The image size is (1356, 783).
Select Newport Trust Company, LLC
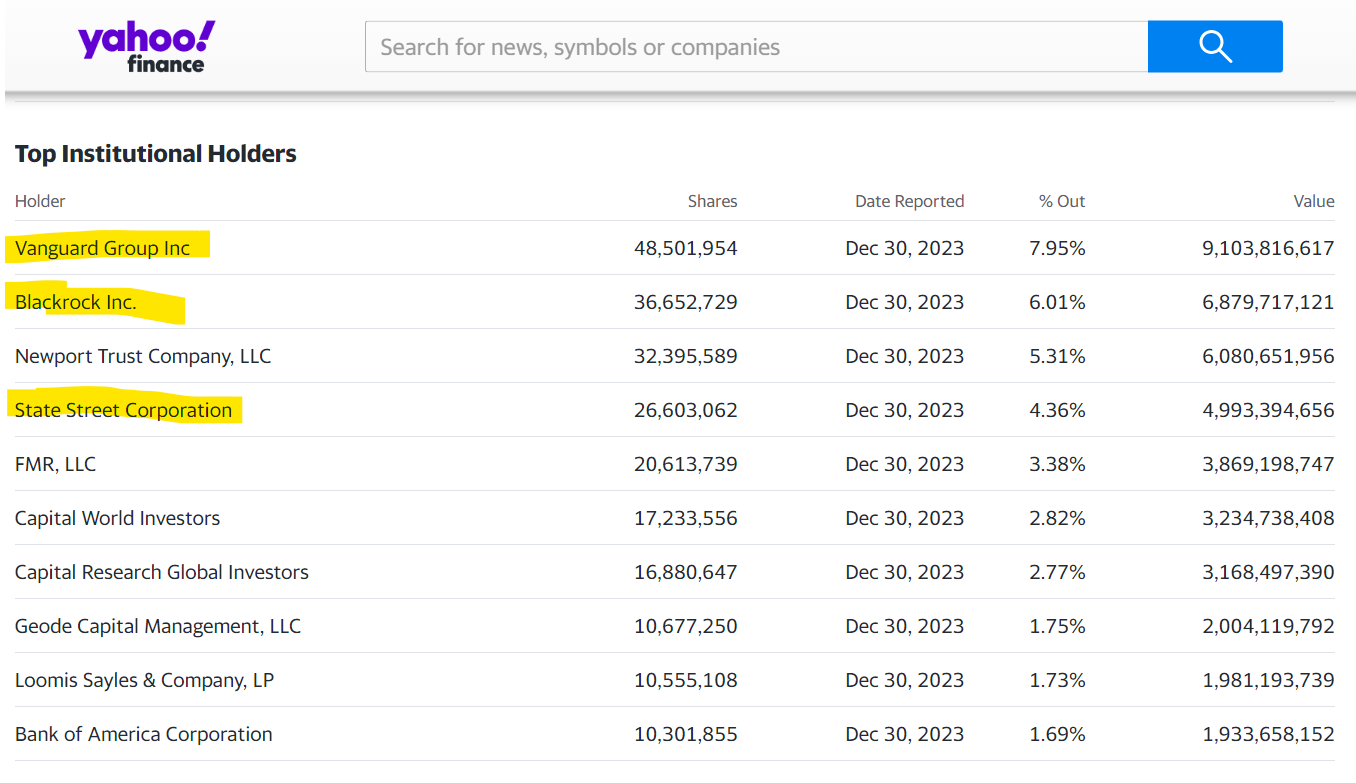pos(143,356)
